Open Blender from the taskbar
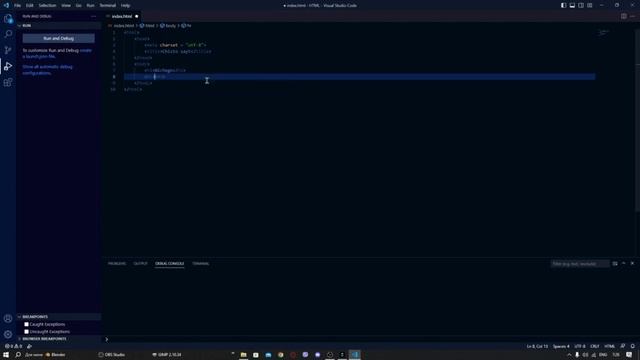The width and height of the screenshot is (640, 360). [56, 355]
